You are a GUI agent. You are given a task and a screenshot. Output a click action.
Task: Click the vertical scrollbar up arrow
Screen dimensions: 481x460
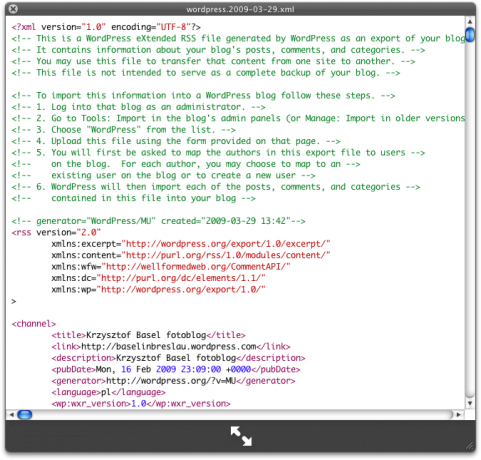pos(470,22)
